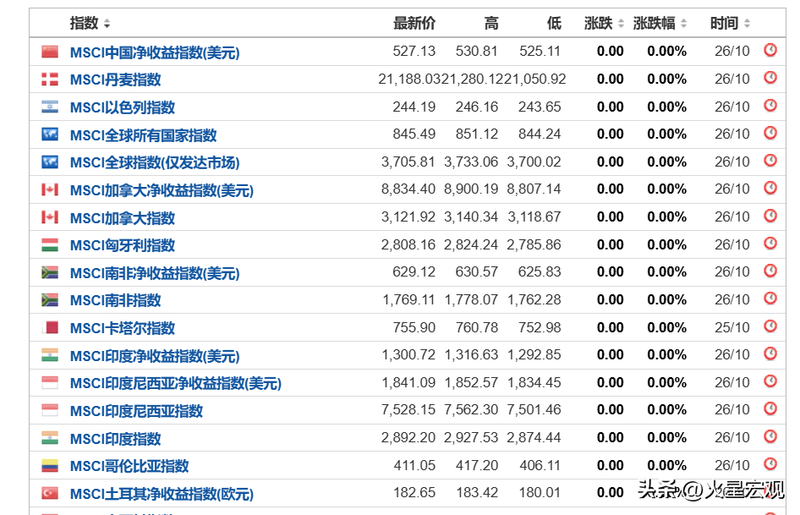Open the MSCI中国净收益指数(美元) link
Viewport: 800px width, 515px height.
click(x=155, y=52)
